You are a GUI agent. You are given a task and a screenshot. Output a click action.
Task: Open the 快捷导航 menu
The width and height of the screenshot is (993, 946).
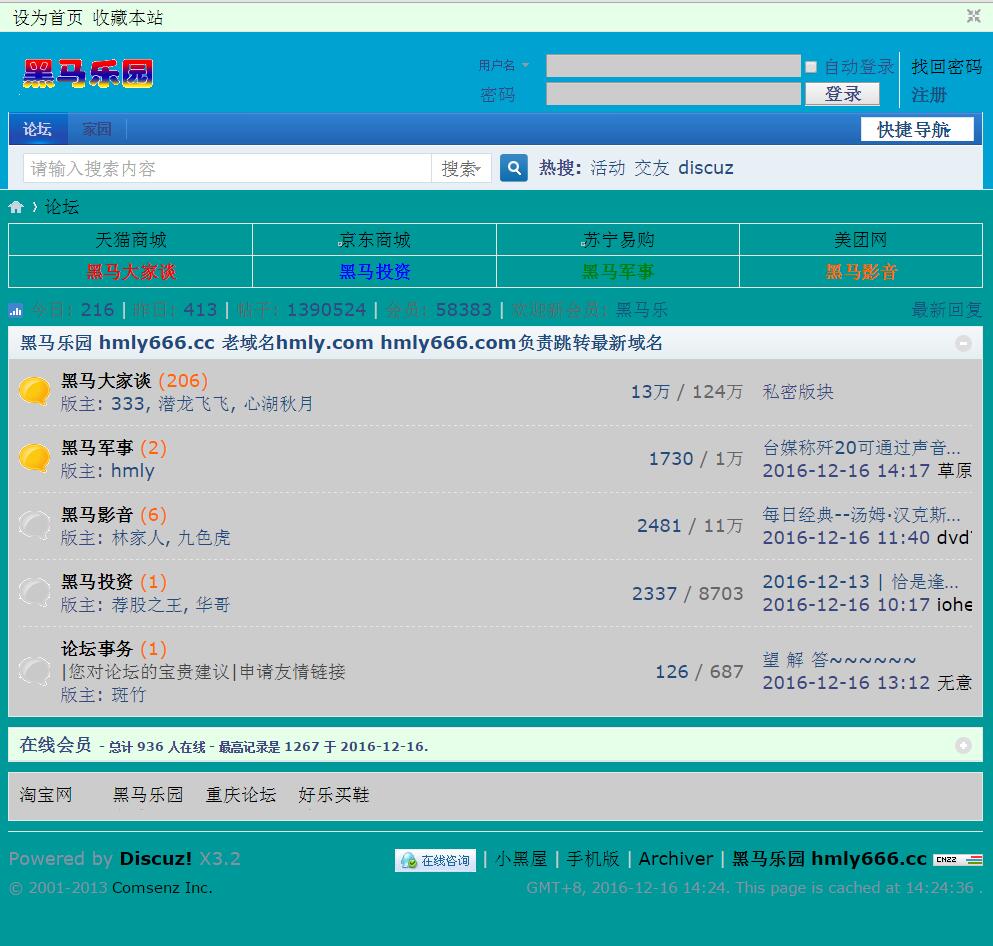tap(916, 130)
